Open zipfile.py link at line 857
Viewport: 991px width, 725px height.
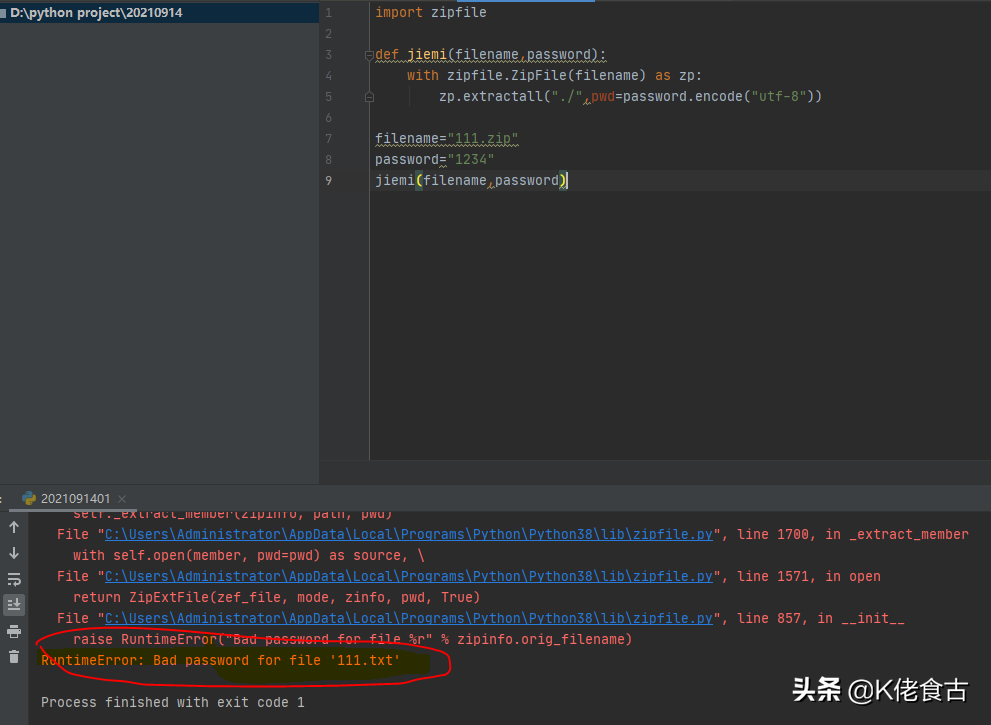409,618
